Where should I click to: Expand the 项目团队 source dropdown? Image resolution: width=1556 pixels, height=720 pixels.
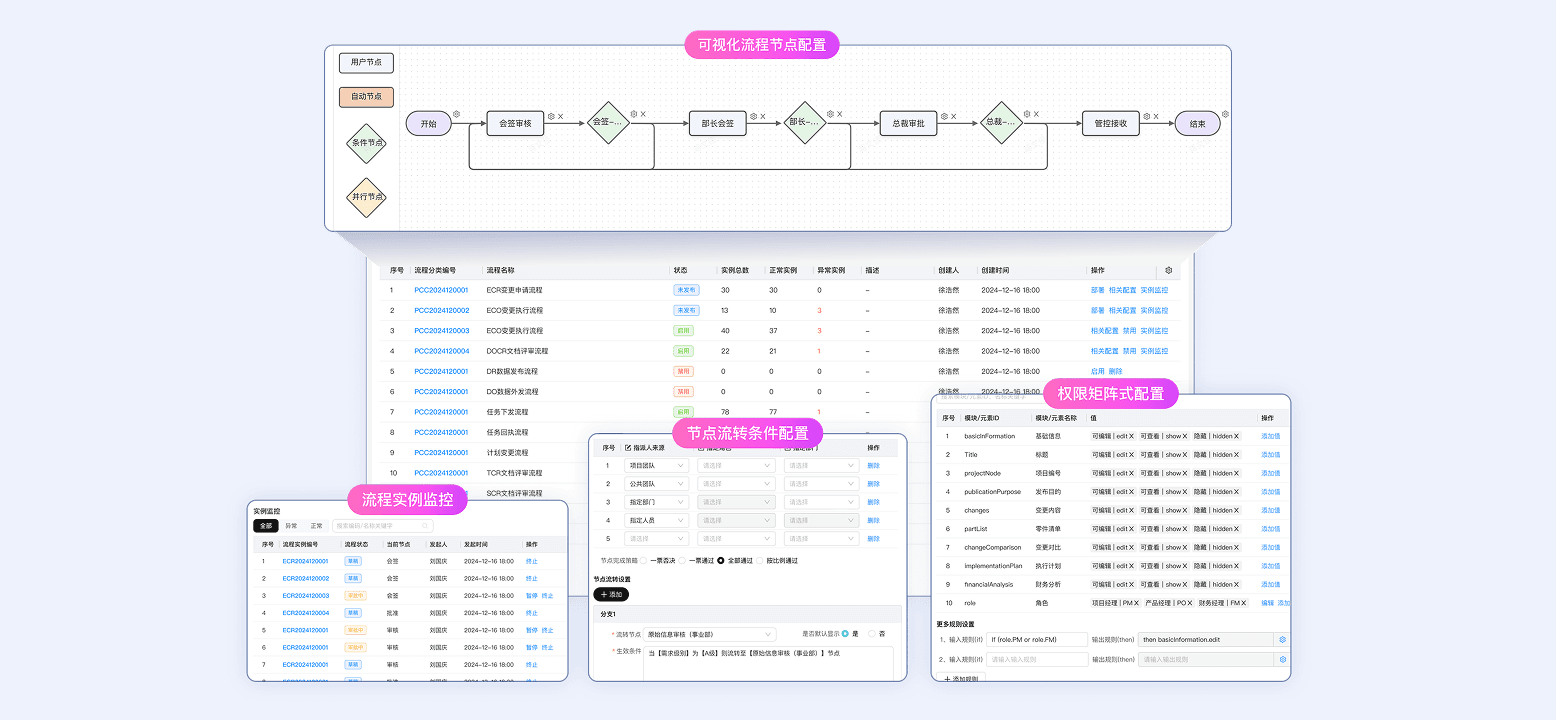coord(656,466)
